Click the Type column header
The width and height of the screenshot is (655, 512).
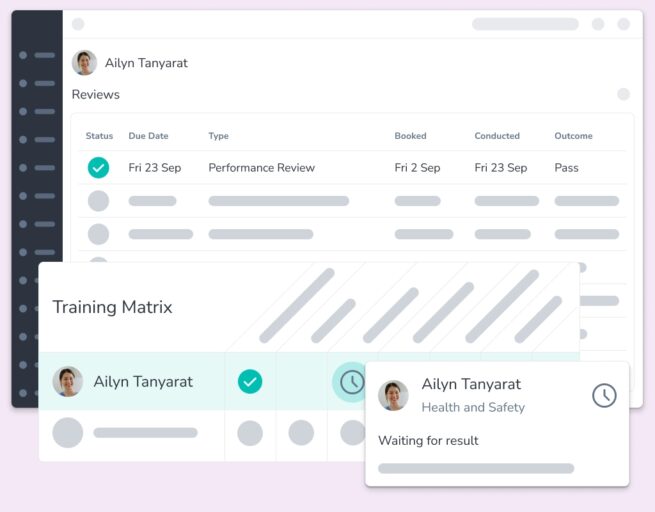tap(218, 136)
